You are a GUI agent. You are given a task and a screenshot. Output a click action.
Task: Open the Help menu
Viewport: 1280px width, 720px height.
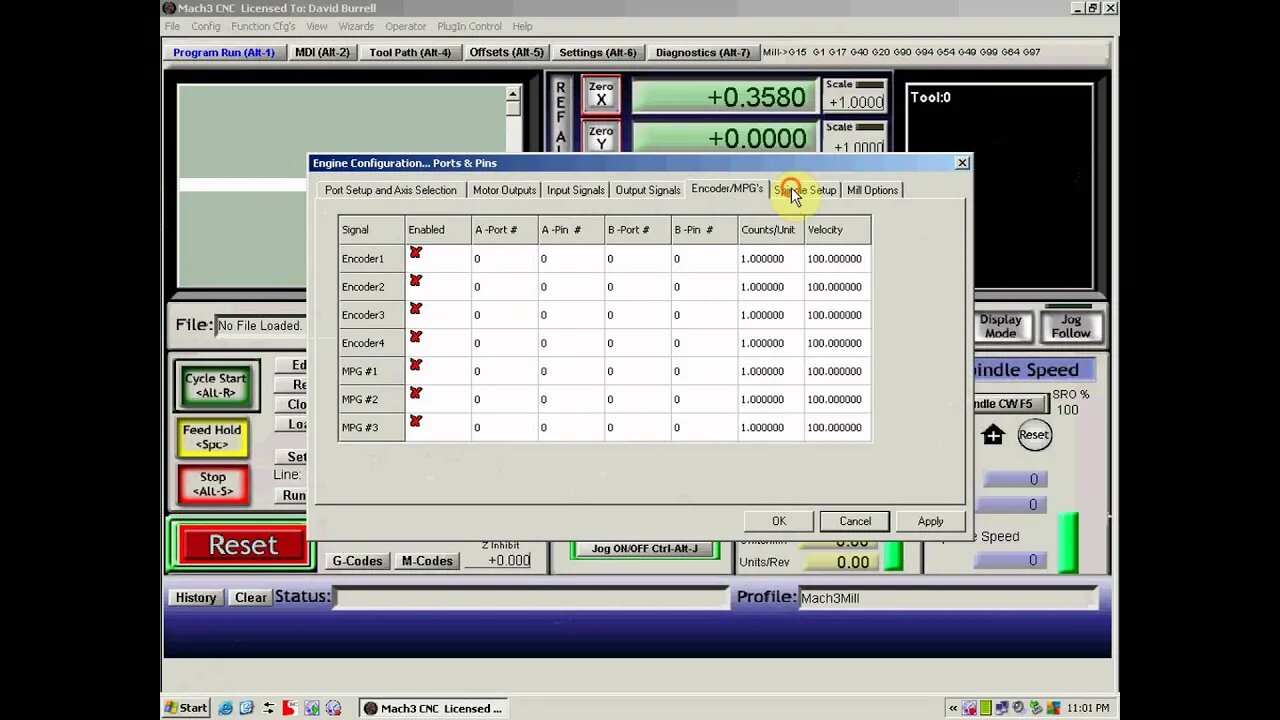pyautogui.click(x=522, y=26)
